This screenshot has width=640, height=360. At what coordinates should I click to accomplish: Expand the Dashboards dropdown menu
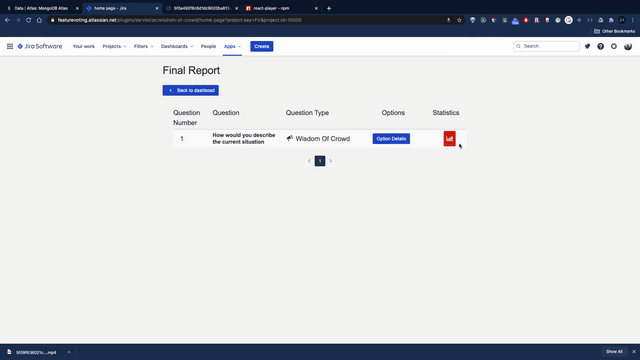coord(177,47)
